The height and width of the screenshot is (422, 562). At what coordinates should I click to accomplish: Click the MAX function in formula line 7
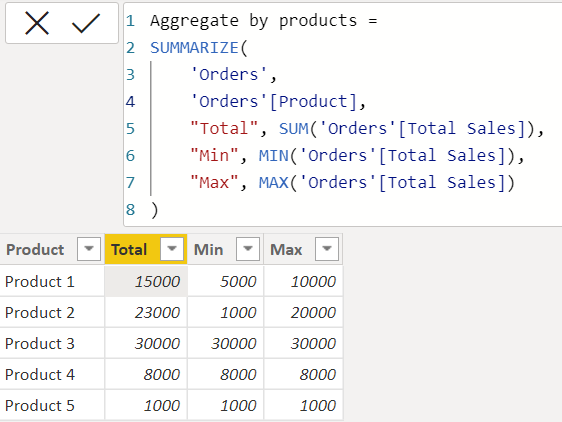point(273,182)
